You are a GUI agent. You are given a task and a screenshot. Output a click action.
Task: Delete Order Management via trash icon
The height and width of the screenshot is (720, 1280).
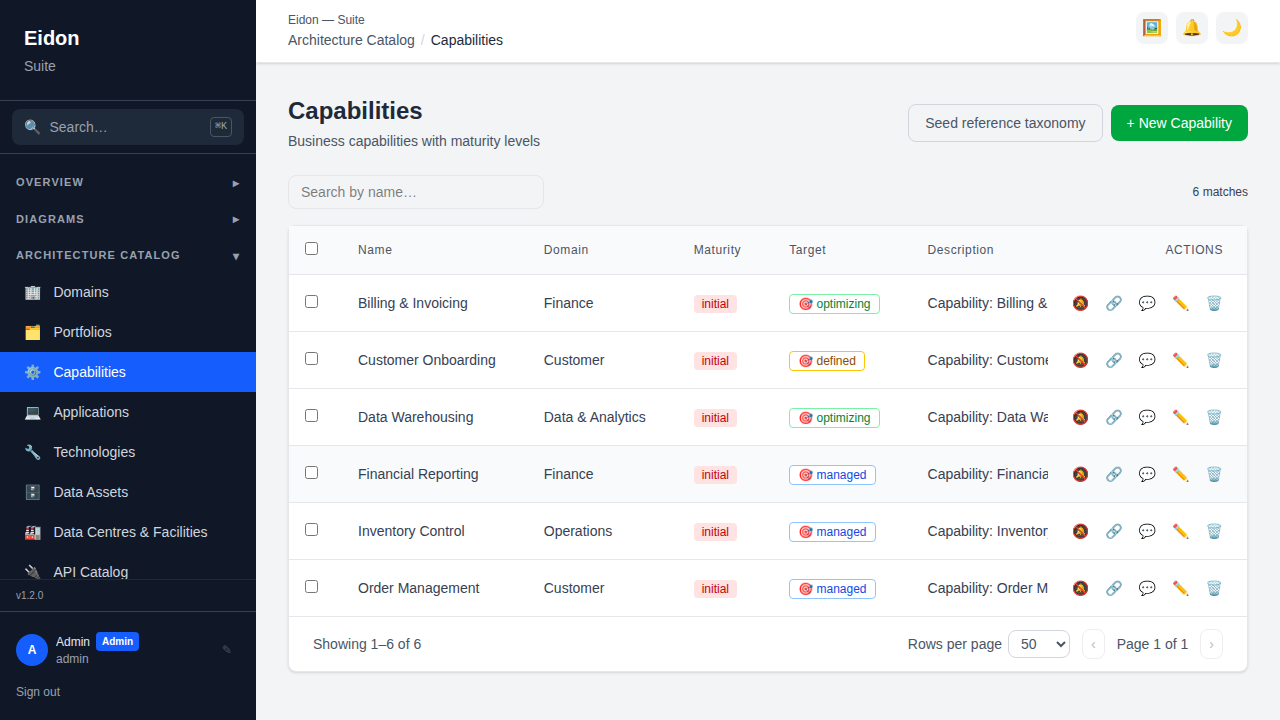1214,588
